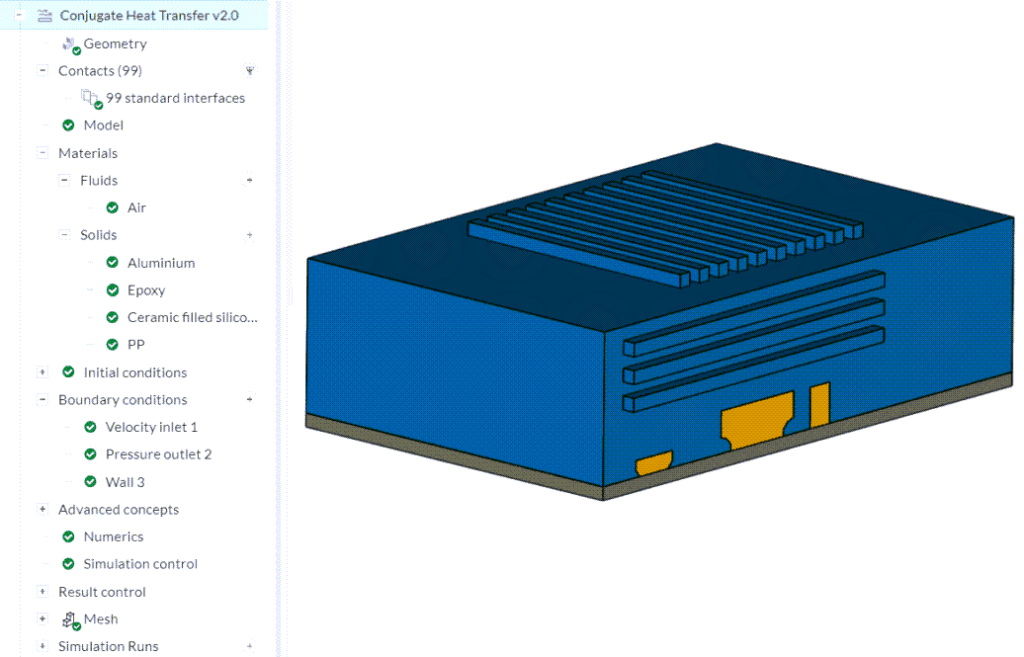Start a run via the Simulation Runs plus button
Screen dimensions: 1024x657
(250, 646)
